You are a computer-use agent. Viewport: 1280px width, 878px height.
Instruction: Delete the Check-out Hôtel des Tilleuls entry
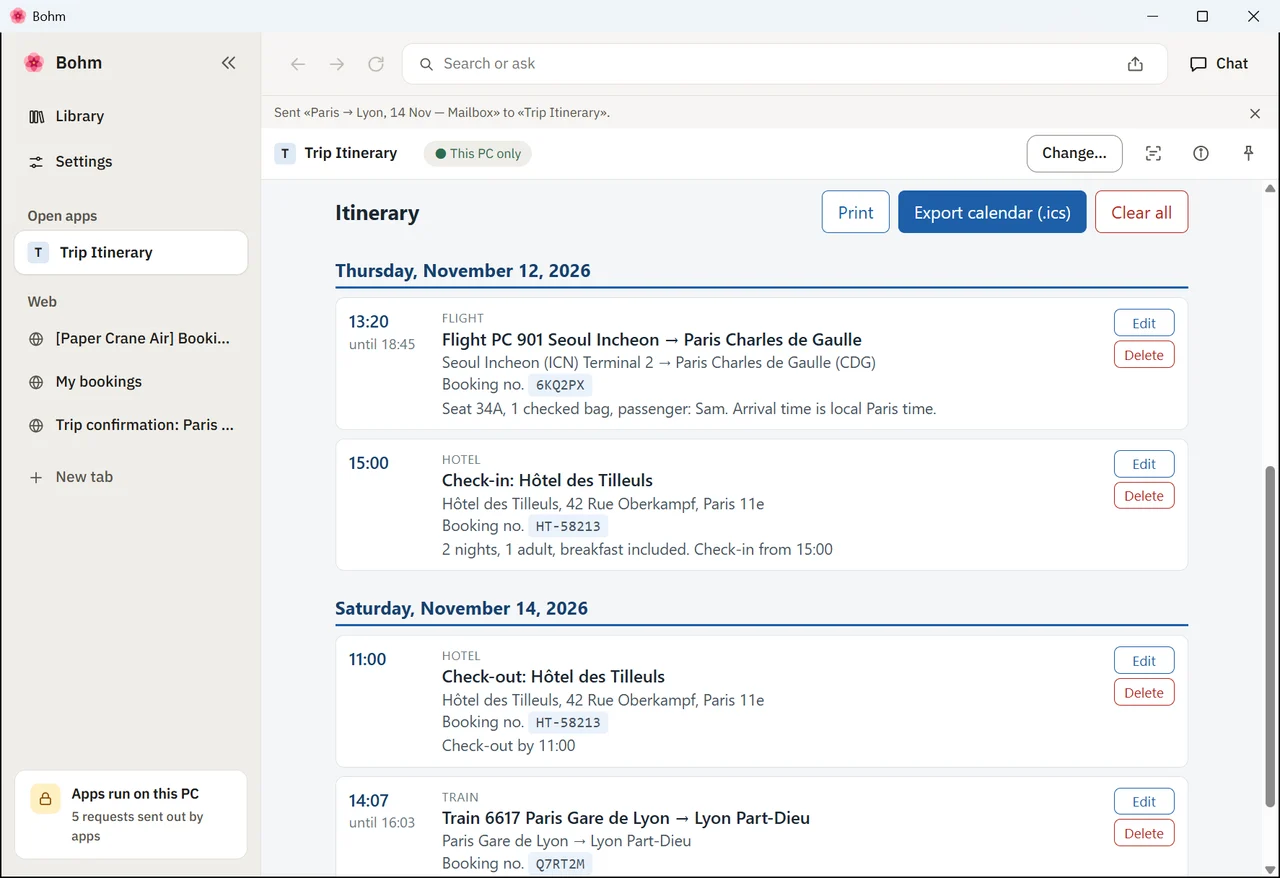click(1144, 693)
